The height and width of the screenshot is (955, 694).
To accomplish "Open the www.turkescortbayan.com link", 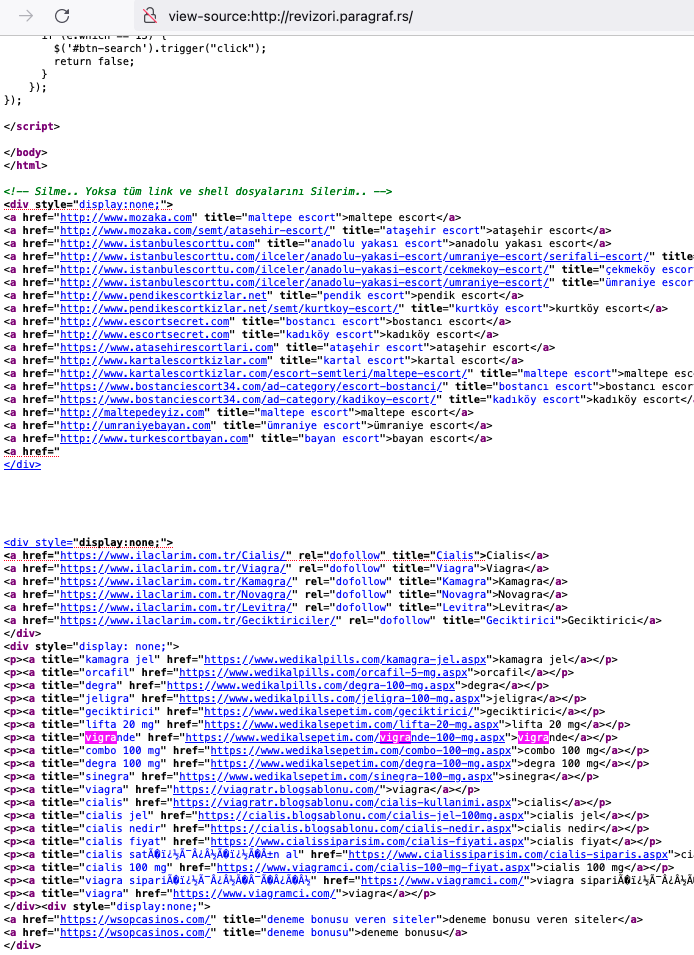I will 154,439.
